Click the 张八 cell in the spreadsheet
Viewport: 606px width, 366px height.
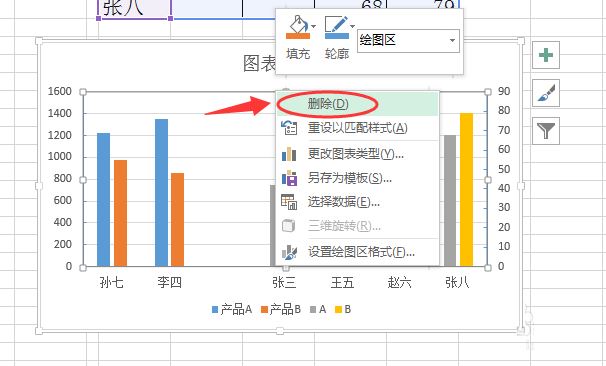[134, 8]
